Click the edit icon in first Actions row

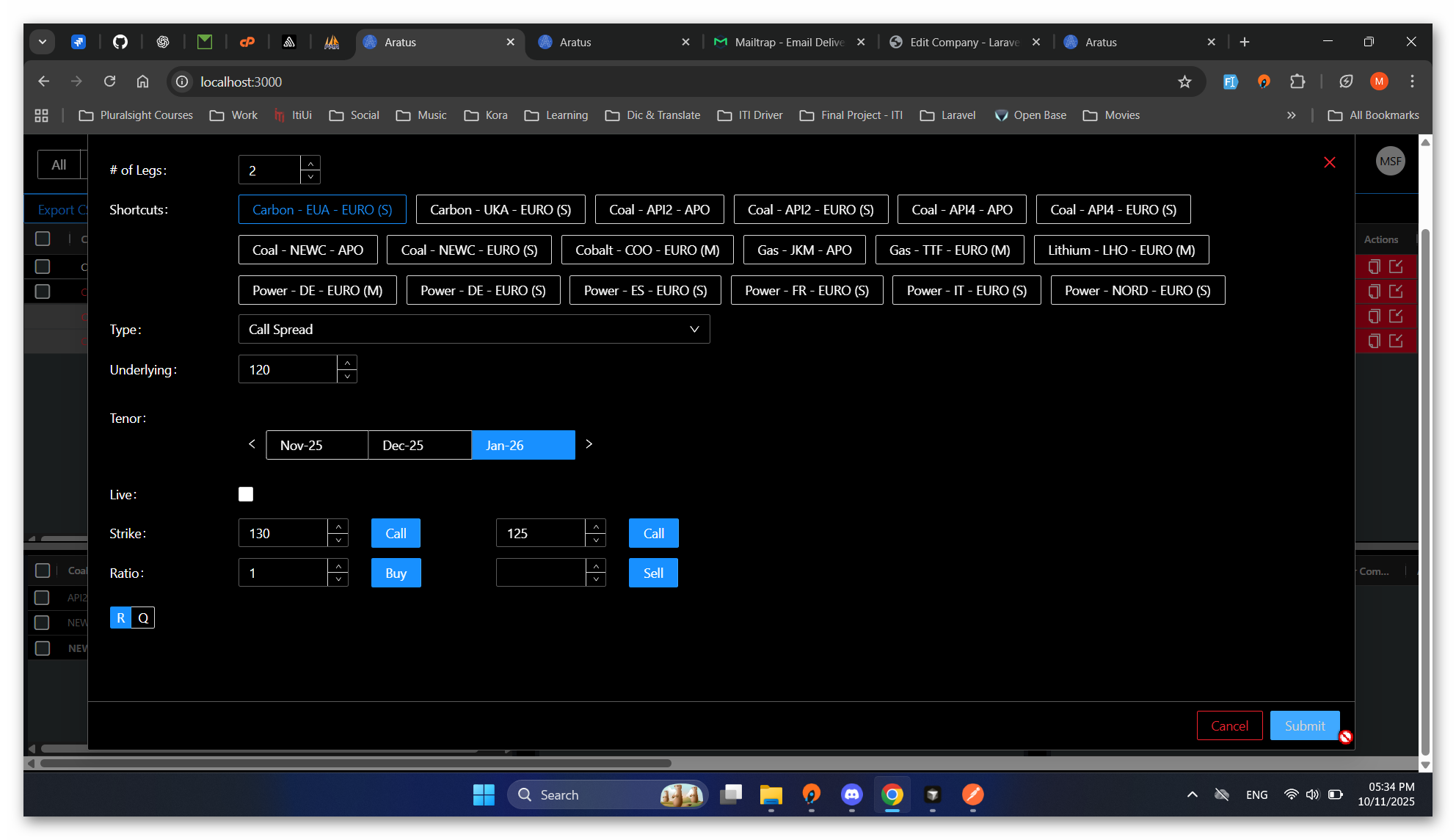(1396, 267)
